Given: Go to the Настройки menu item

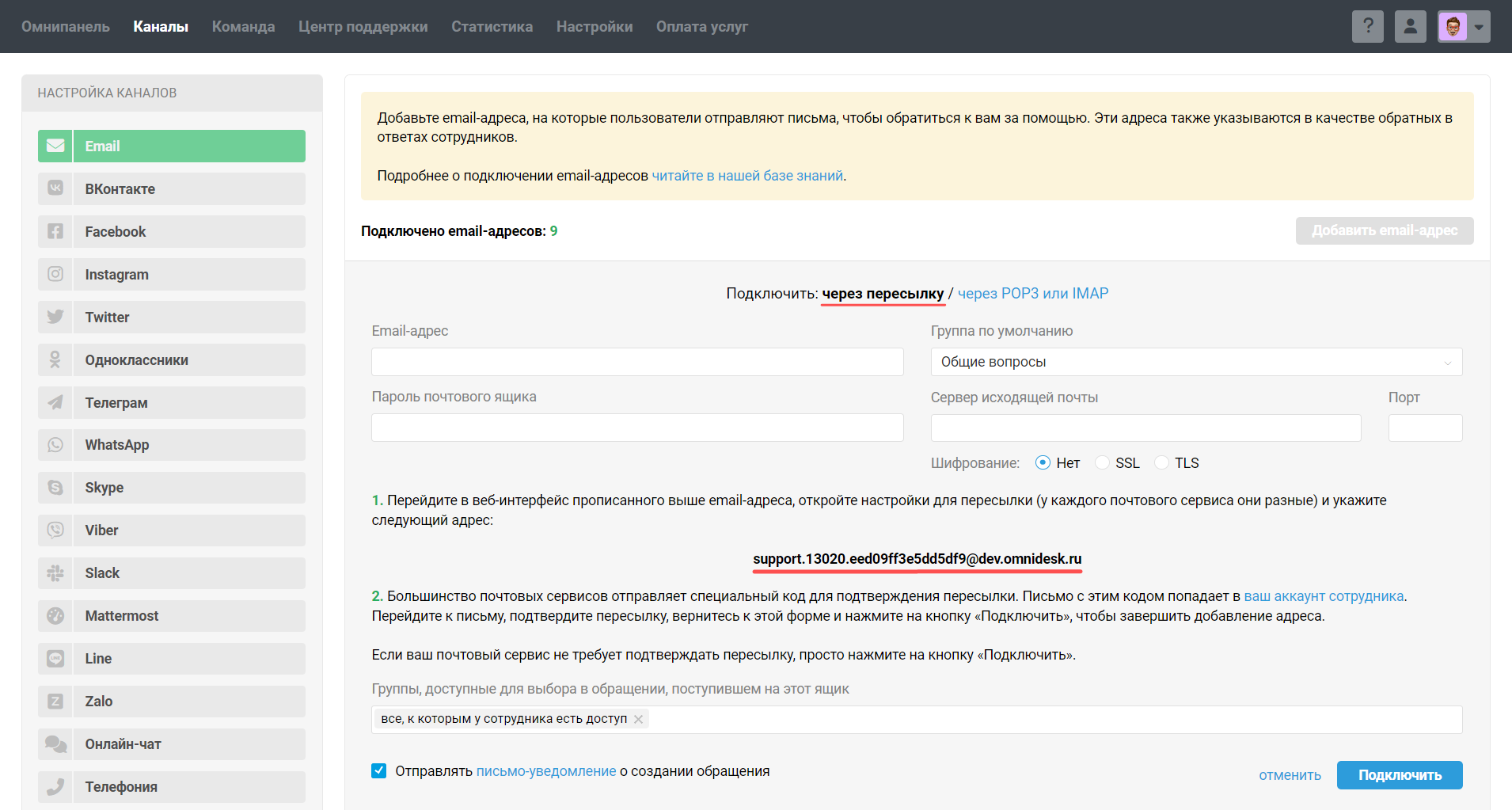Looking at the screenshot, I should point(594,26).
